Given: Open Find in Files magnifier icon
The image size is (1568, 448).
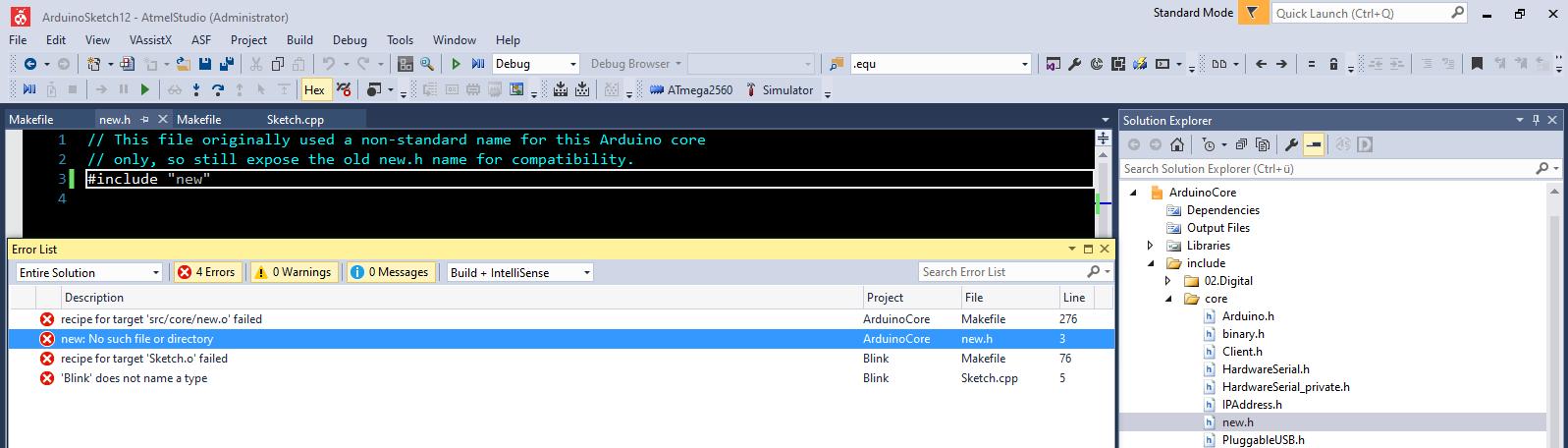Looking at the screenshot, I should pos(427,64).
